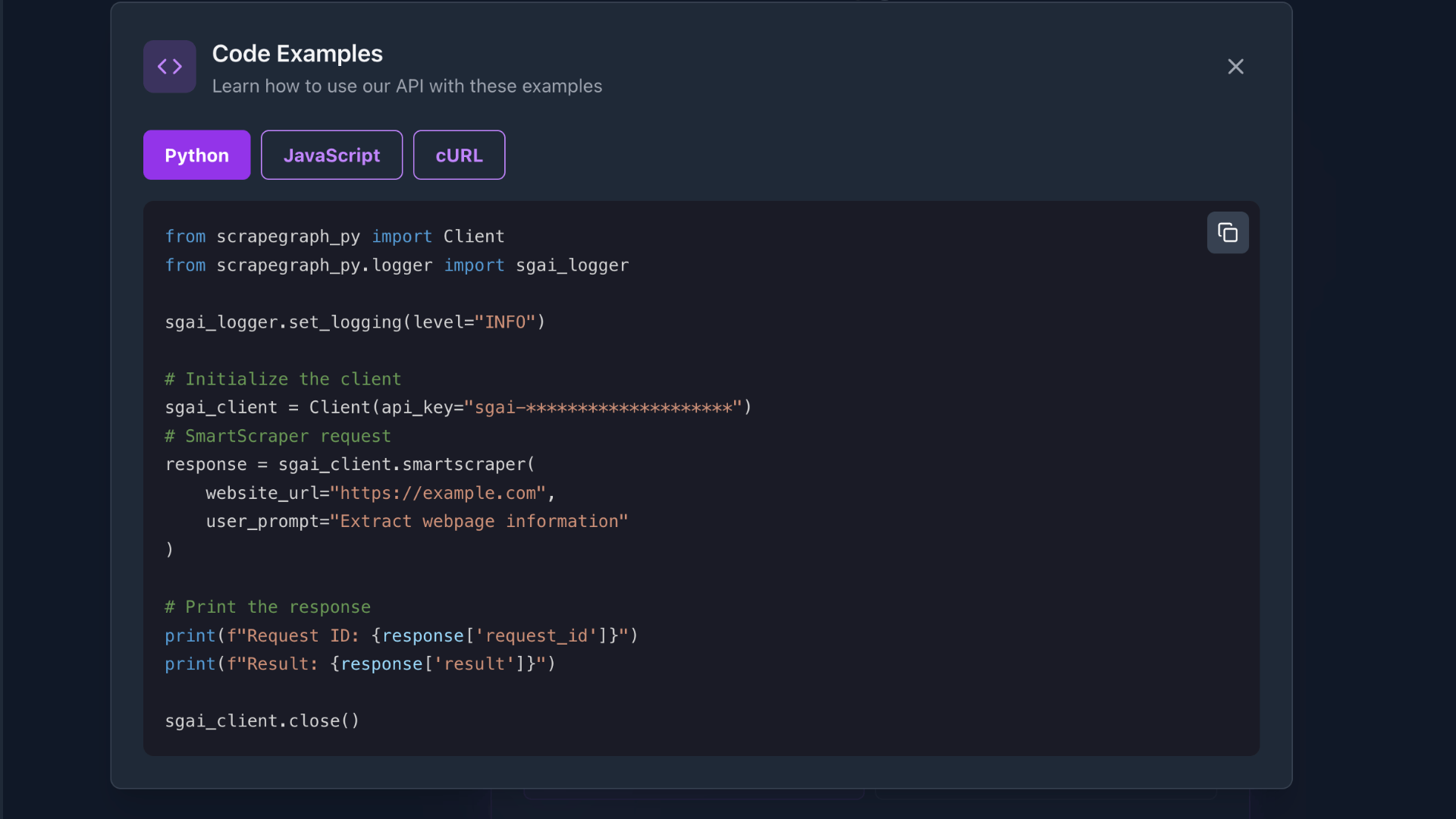Click the print Request ID line
Image resolution: width=1456 pixels, height=819 pixels.
(401, 635)
